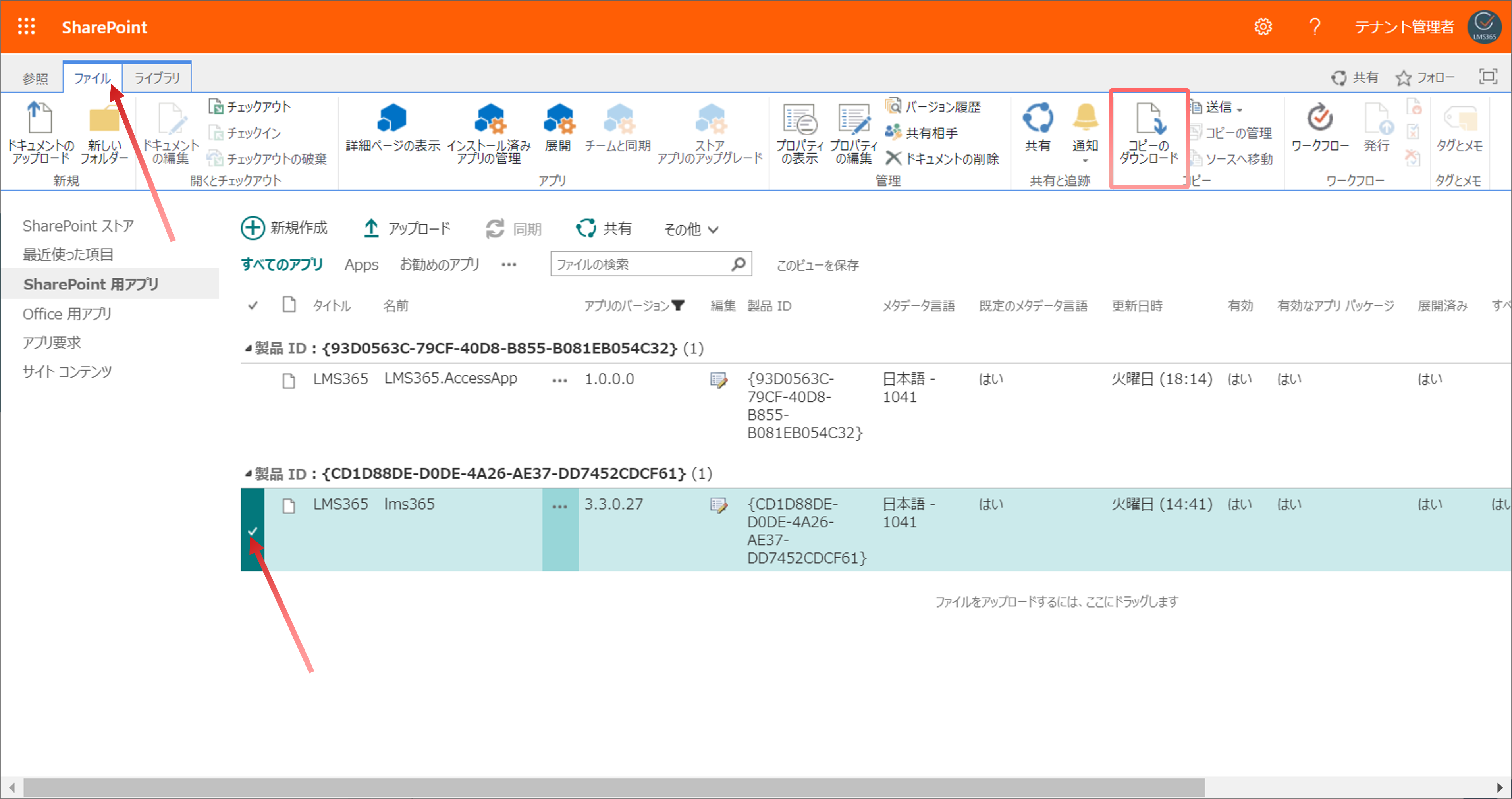1512x799 pixels.
Task: Open ellipsis menu for lms365 row
Action: [x=559, y=506]
